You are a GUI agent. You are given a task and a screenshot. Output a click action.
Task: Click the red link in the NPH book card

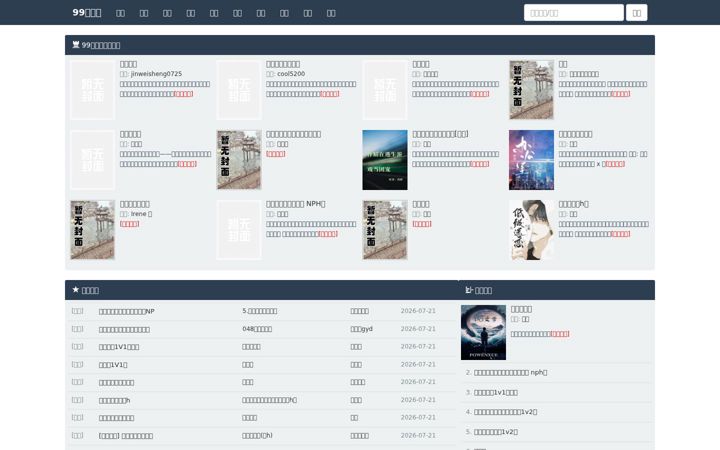(x=328, y=234)
